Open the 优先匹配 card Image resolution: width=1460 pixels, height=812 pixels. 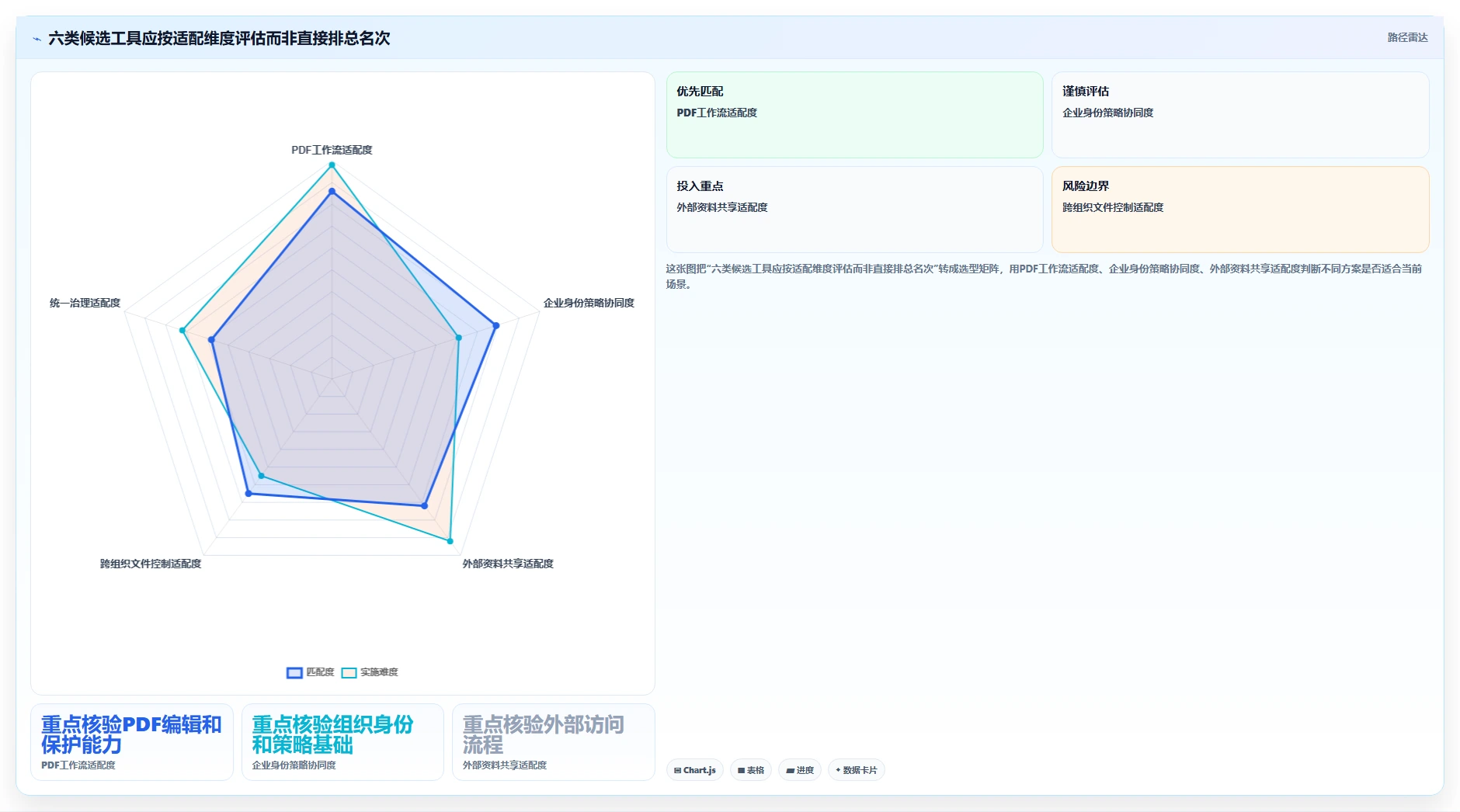[854, 115]
